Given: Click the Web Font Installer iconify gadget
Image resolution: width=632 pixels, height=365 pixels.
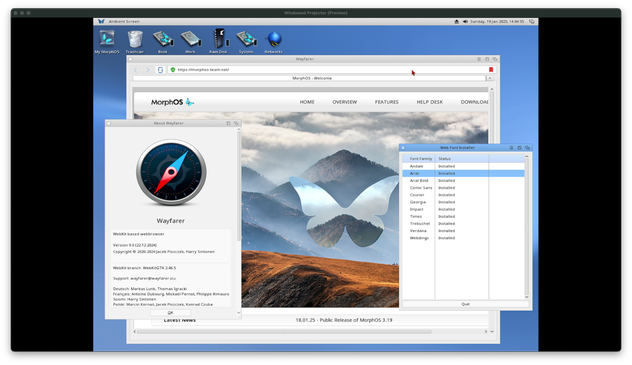Looking at the screenshot, I should click(511, 148).
